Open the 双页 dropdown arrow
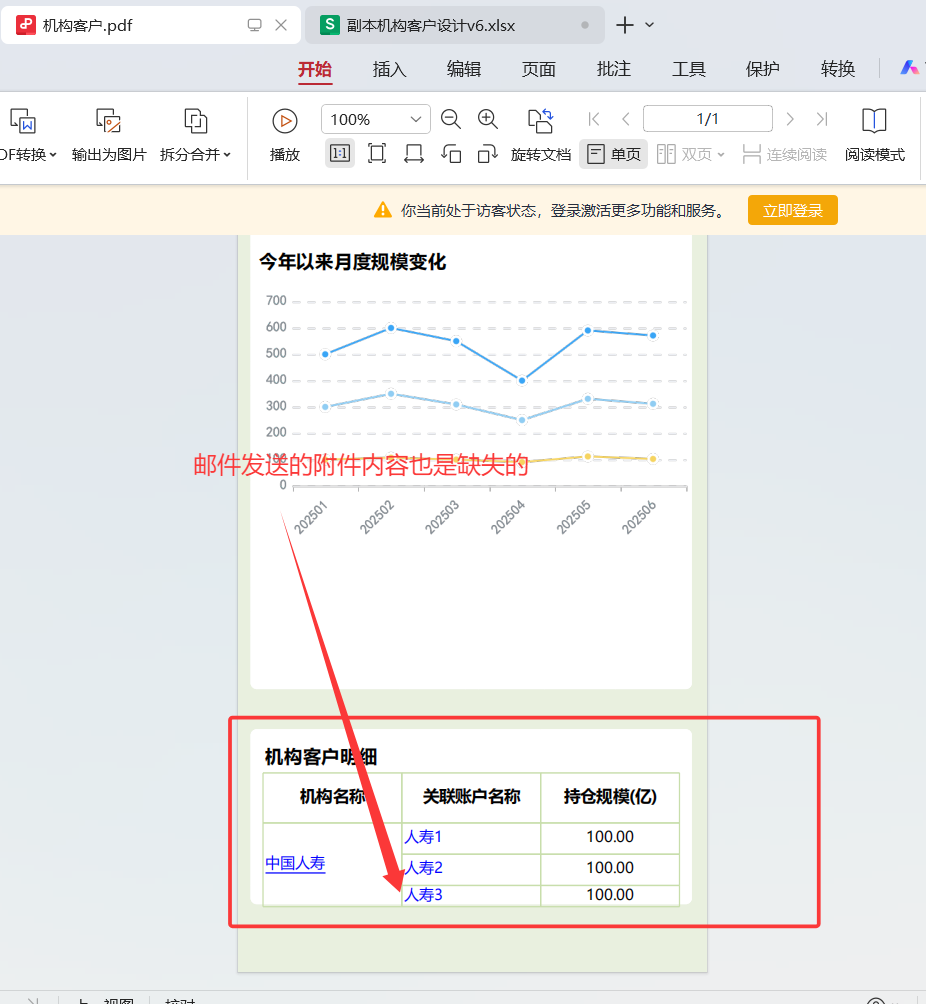 [x=721, y=154]
